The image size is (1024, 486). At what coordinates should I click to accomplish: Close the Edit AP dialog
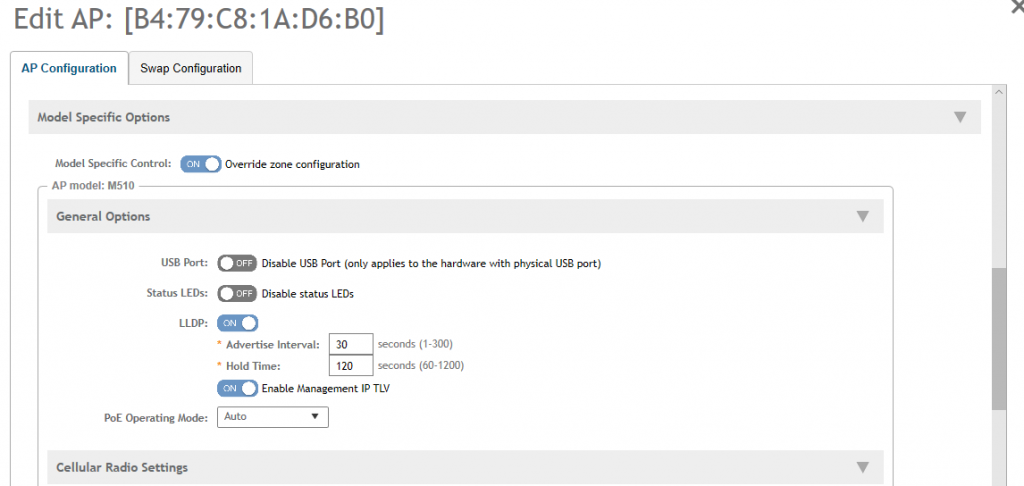1017,6
